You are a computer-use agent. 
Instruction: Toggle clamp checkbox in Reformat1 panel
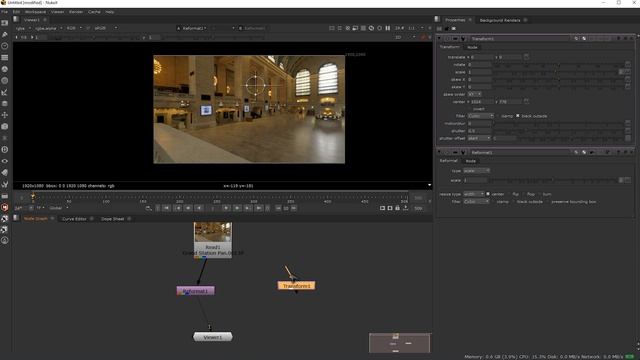493,202
